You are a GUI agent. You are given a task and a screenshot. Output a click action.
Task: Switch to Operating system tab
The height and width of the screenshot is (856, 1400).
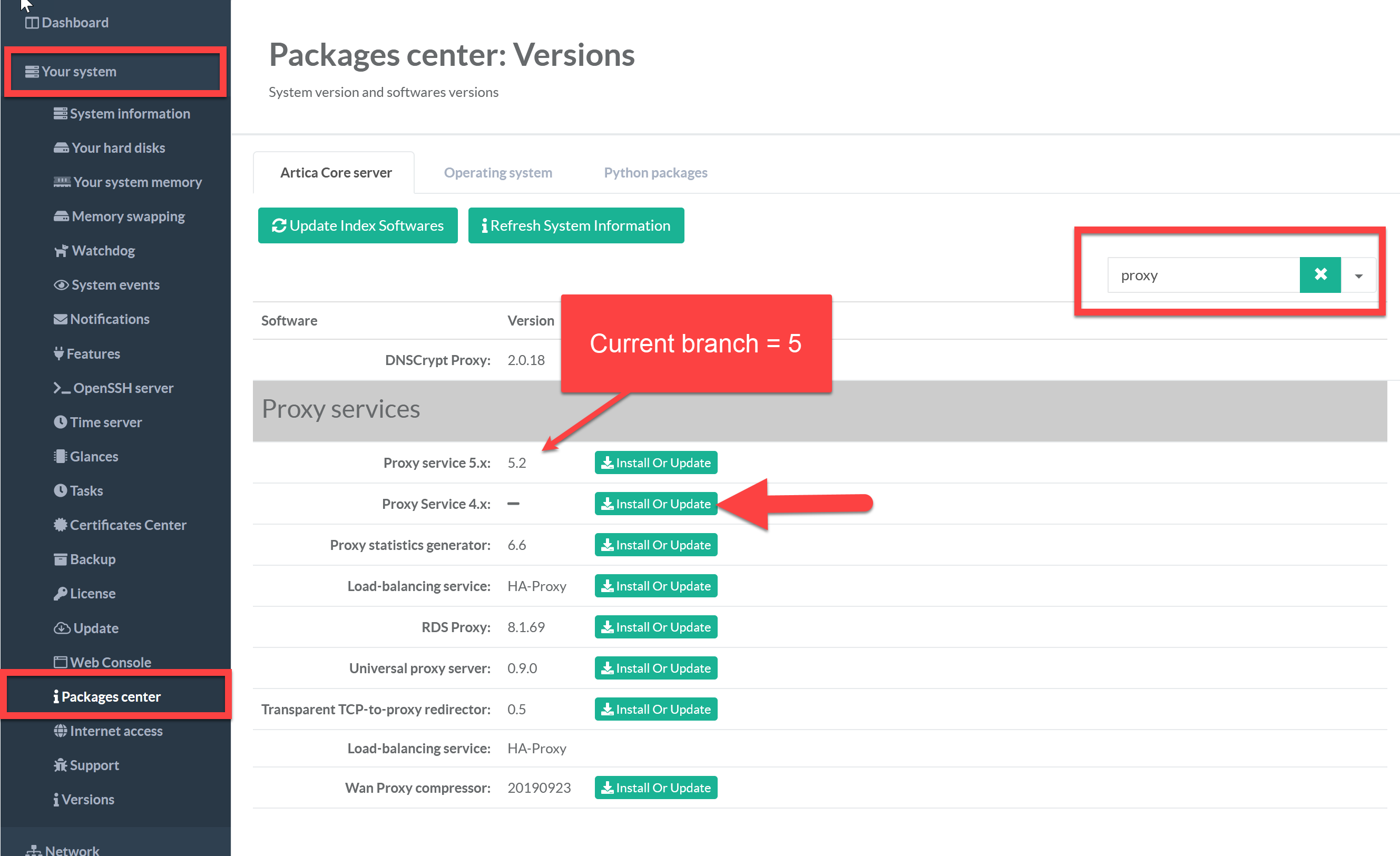pos(498,173)
